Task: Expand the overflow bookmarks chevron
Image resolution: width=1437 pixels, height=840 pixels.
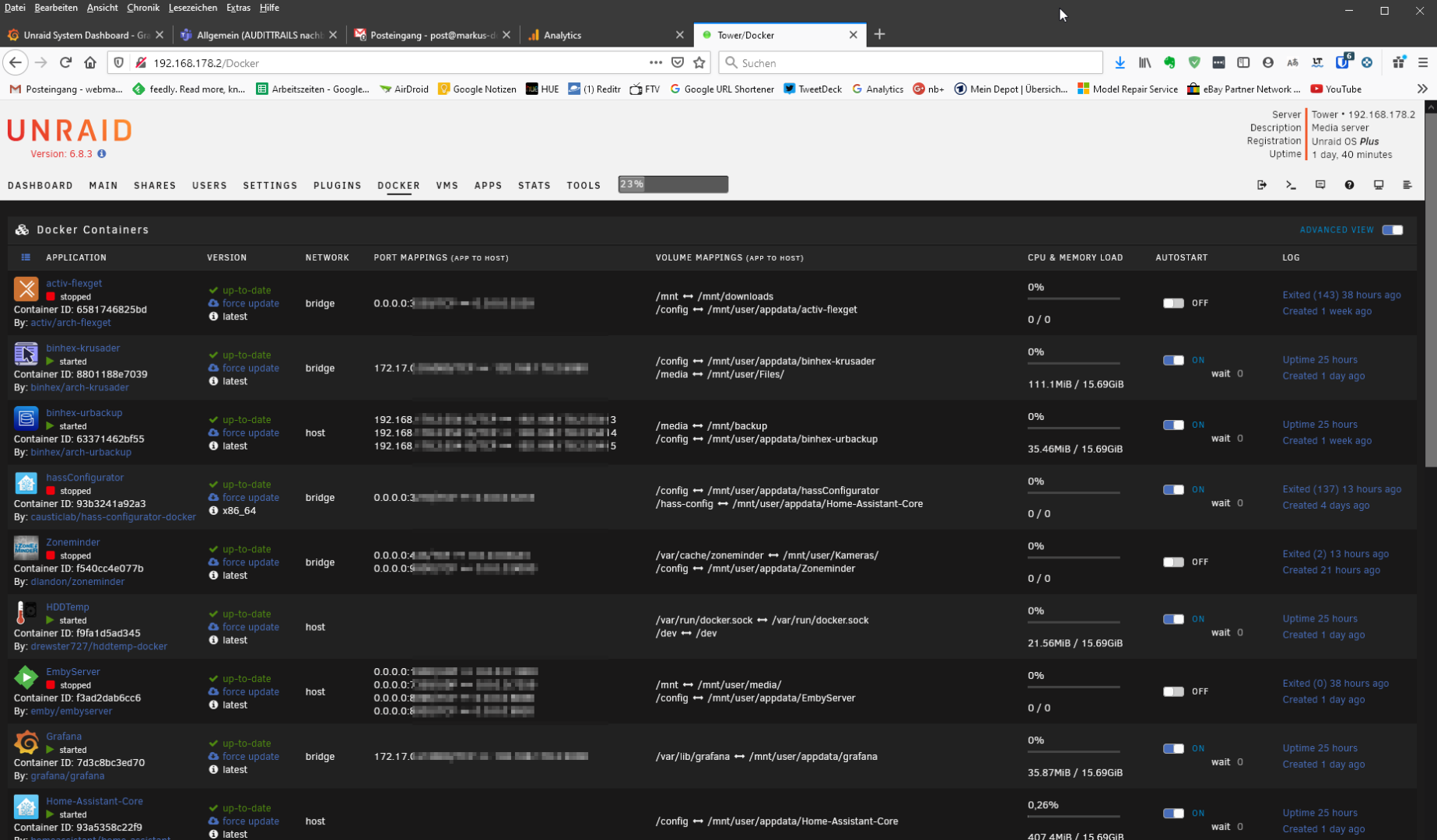Action: point(1422,89)
